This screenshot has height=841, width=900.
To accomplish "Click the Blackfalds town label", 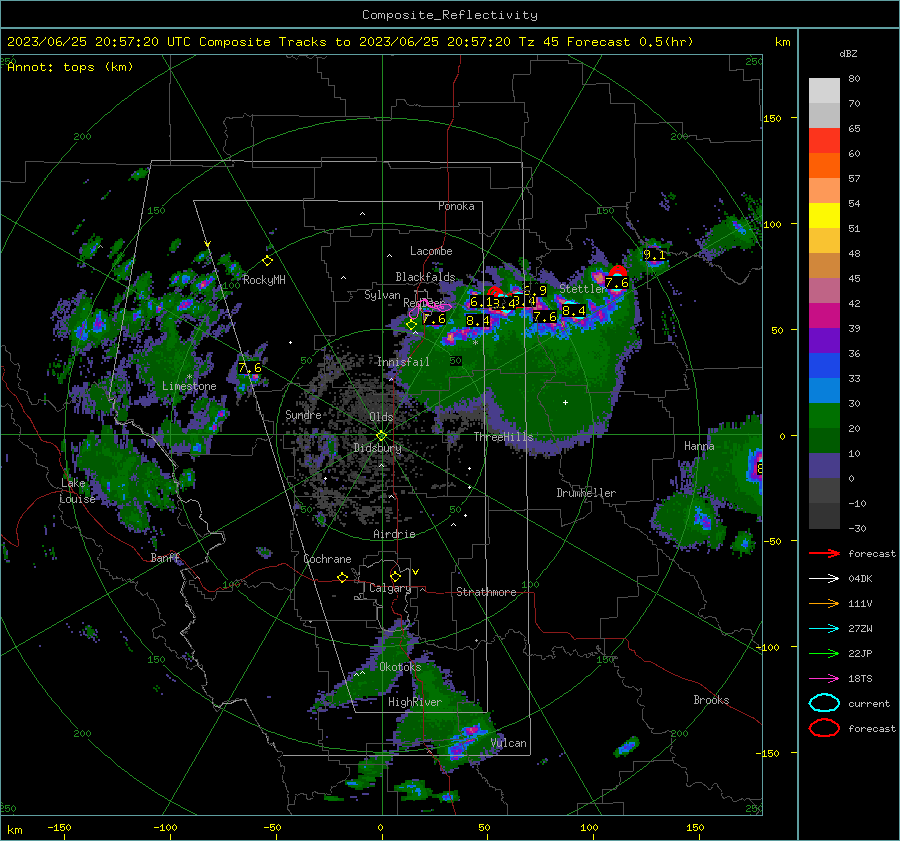I will (425, 277).
